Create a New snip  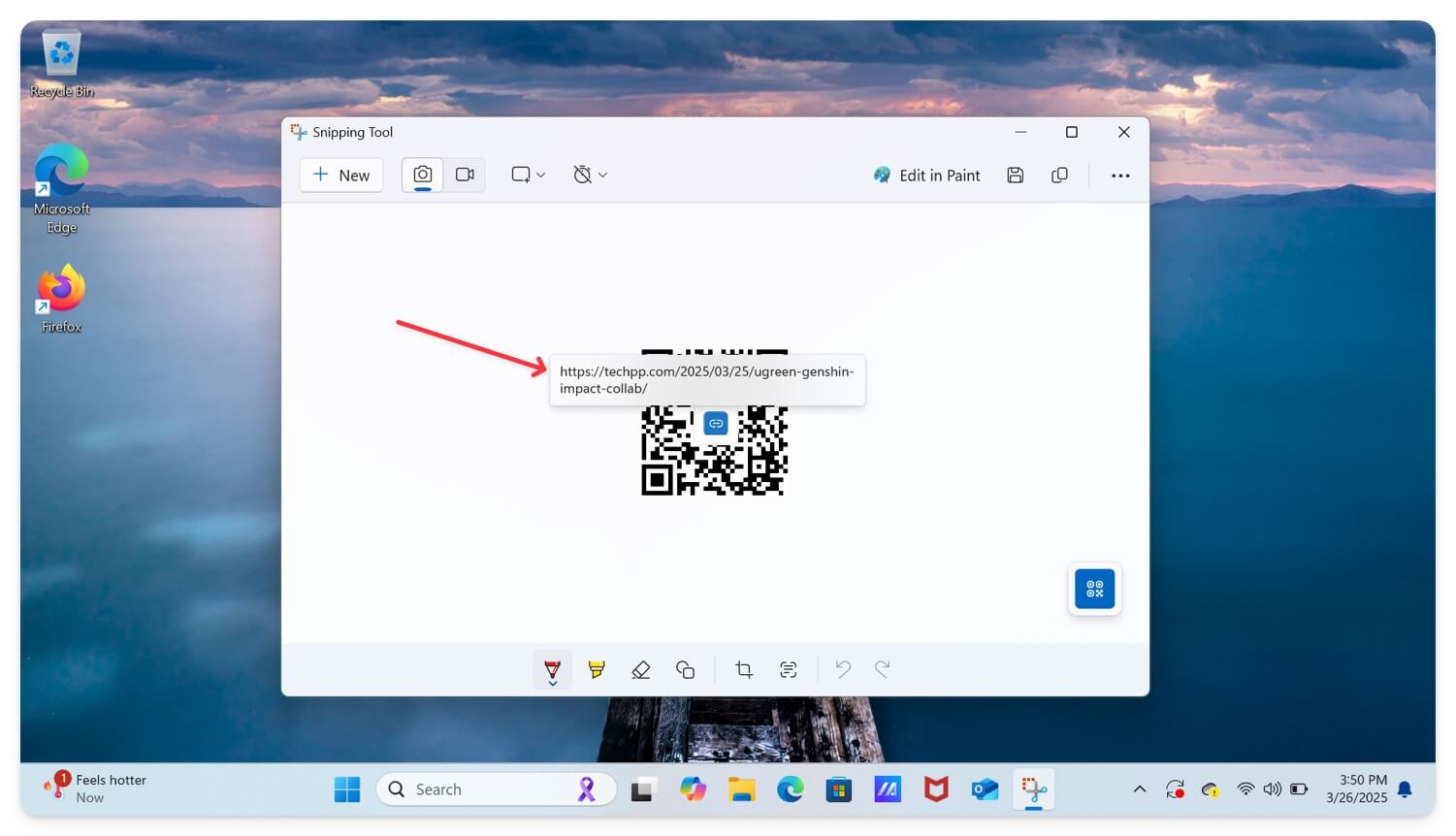340,175
